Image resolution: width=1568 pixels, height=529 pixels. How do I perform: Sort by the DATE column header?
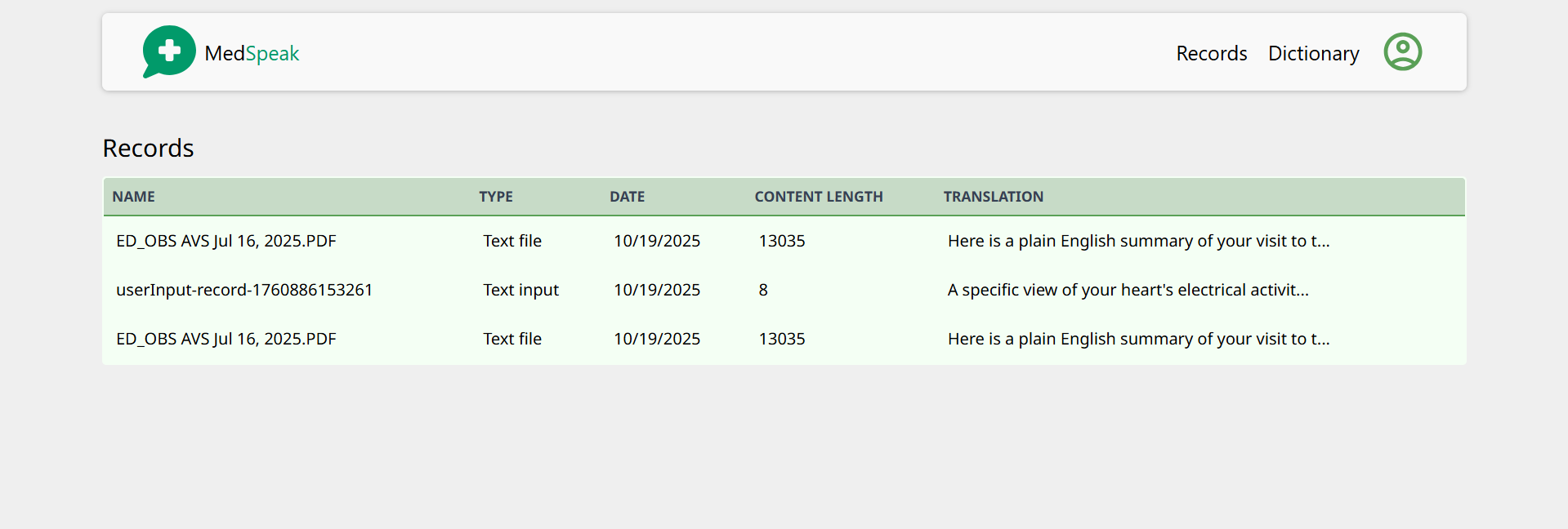click(x=627, y=197)
